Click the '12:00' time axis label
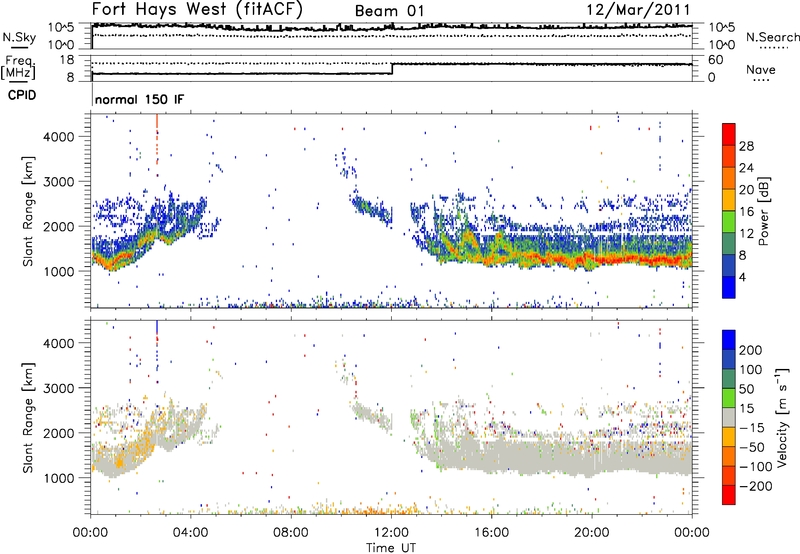 pos(391,533)
